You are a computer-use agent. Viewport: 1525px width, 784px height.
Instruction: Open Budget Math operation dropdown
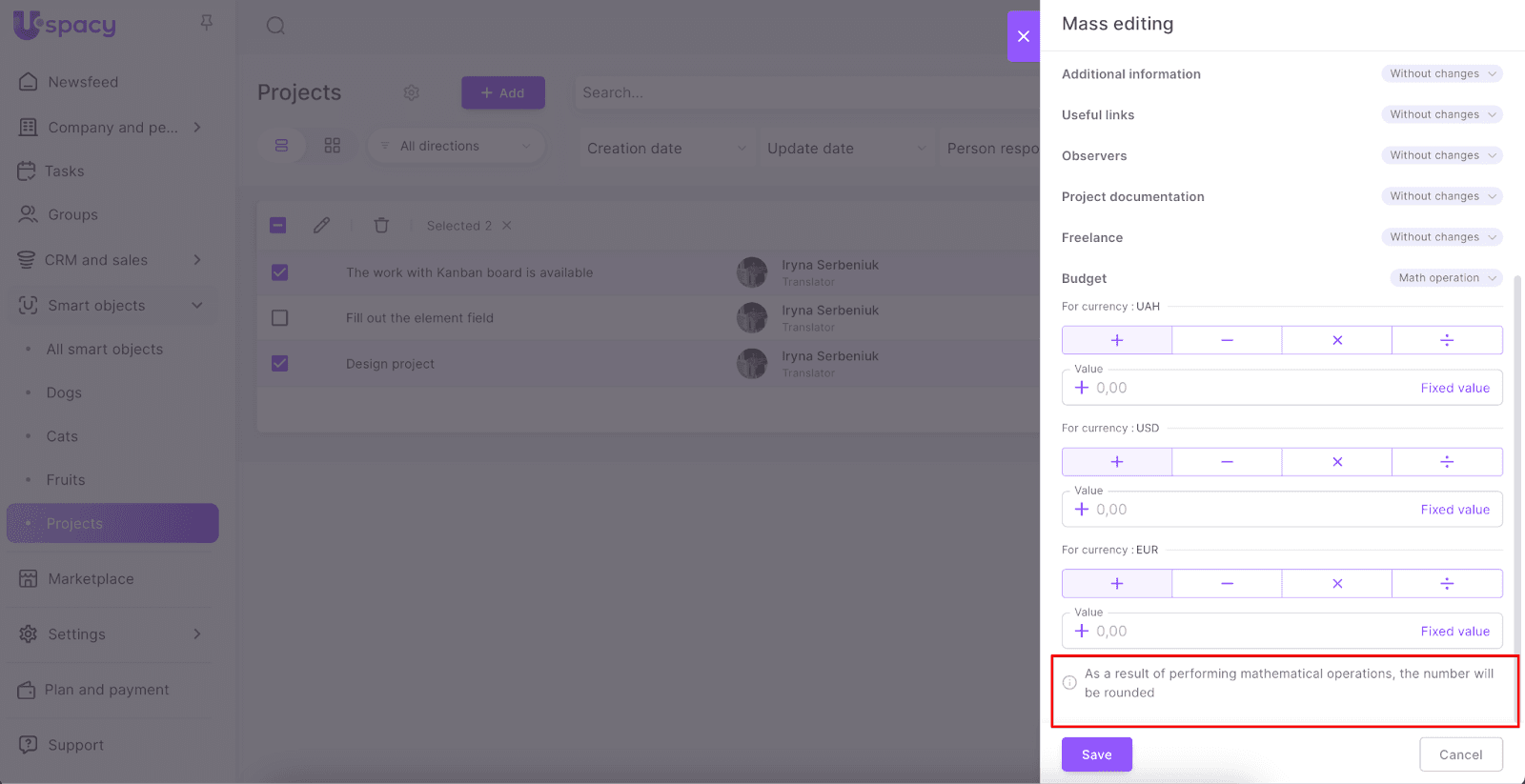coord(1445,278)
